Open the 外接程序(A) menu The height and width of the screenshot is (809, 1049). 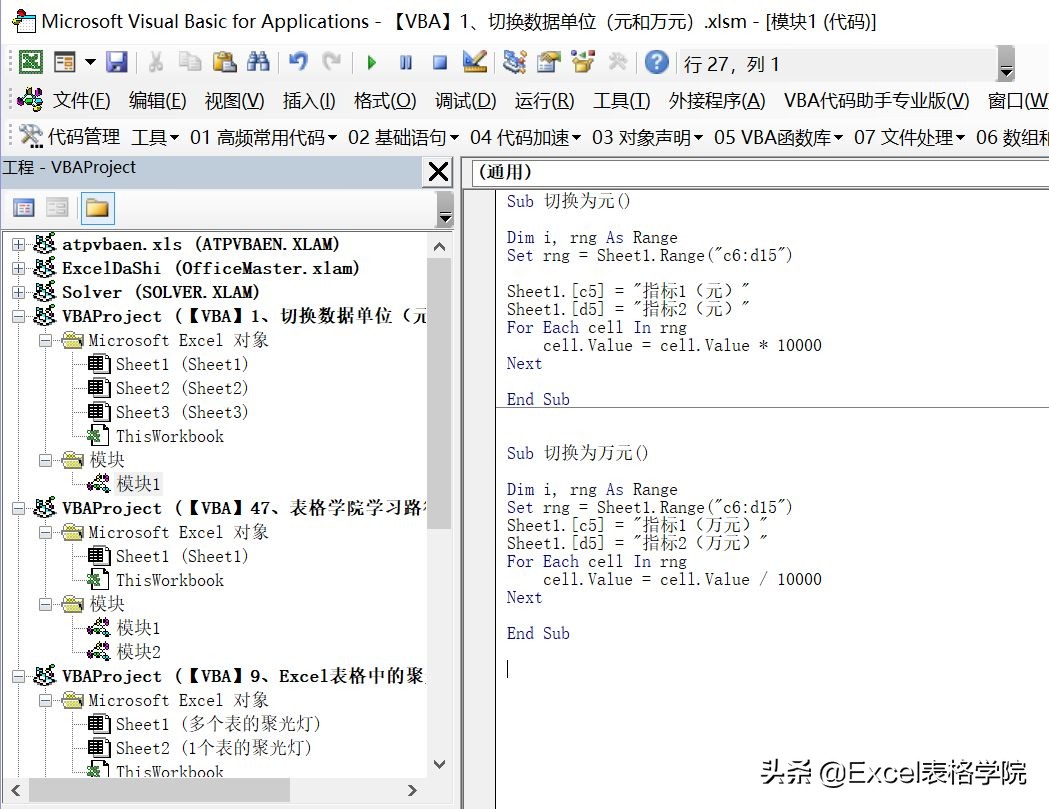coord(717,100)
